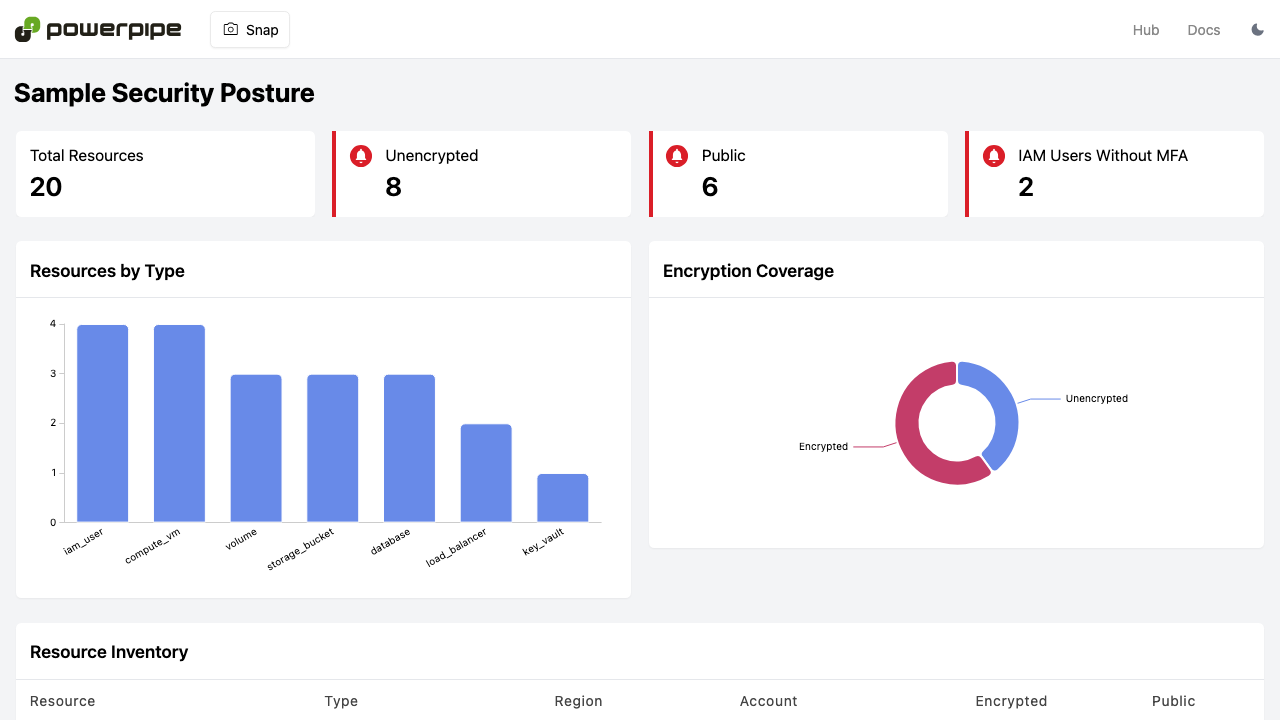This screenshot has height=720, width=1280.
Task: Click the Region column header
Action: (579, 701)
